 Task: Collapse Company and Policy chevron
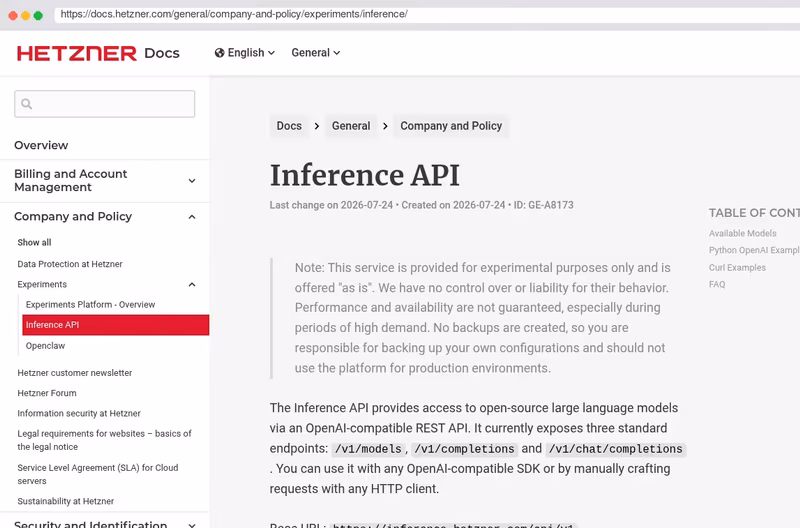(x=192, y=217)
